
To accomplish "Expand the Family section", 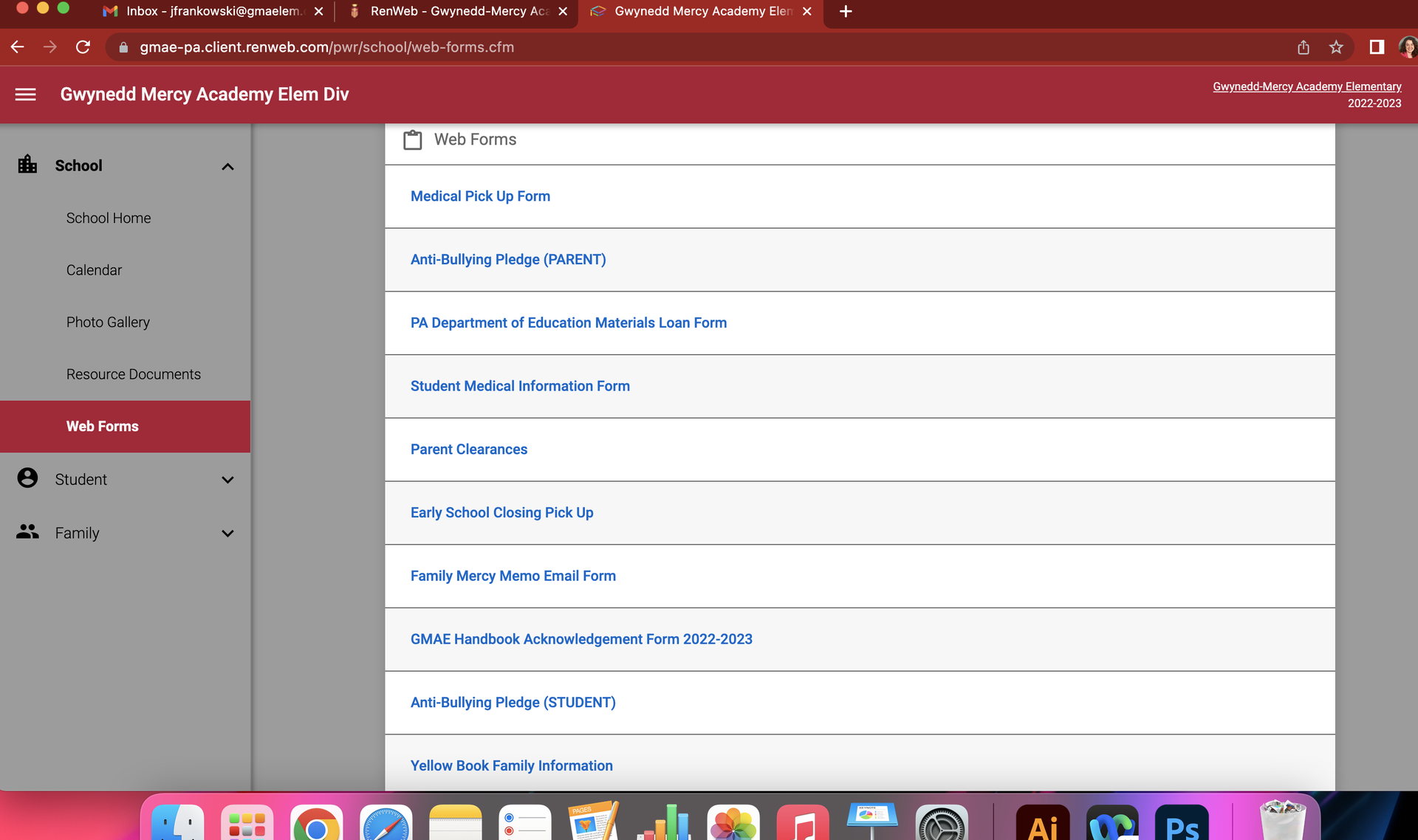I will [x=227, y=533].
